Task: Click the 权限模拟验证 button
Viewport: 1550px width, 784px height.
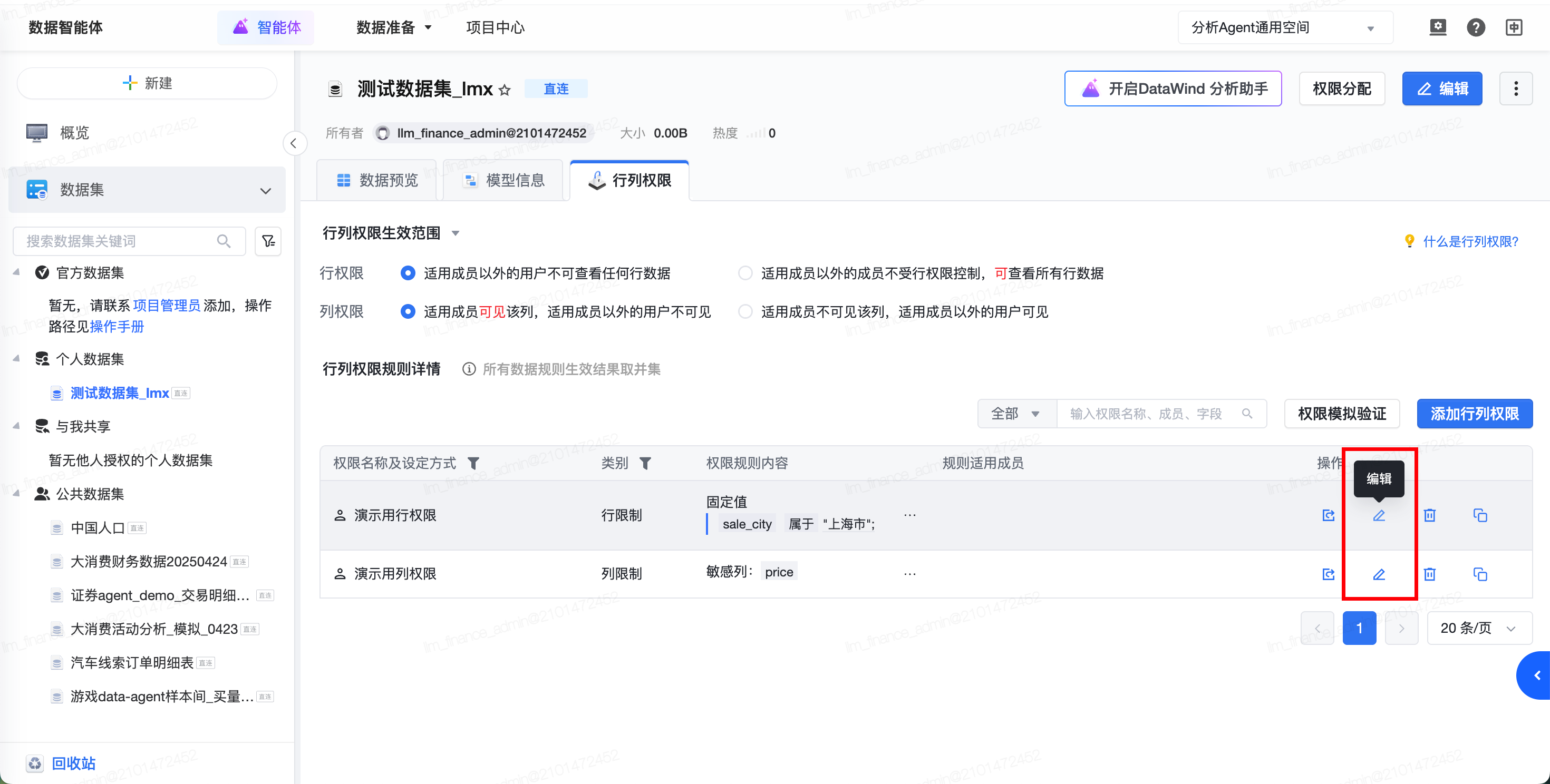Action: (1342, 414)
